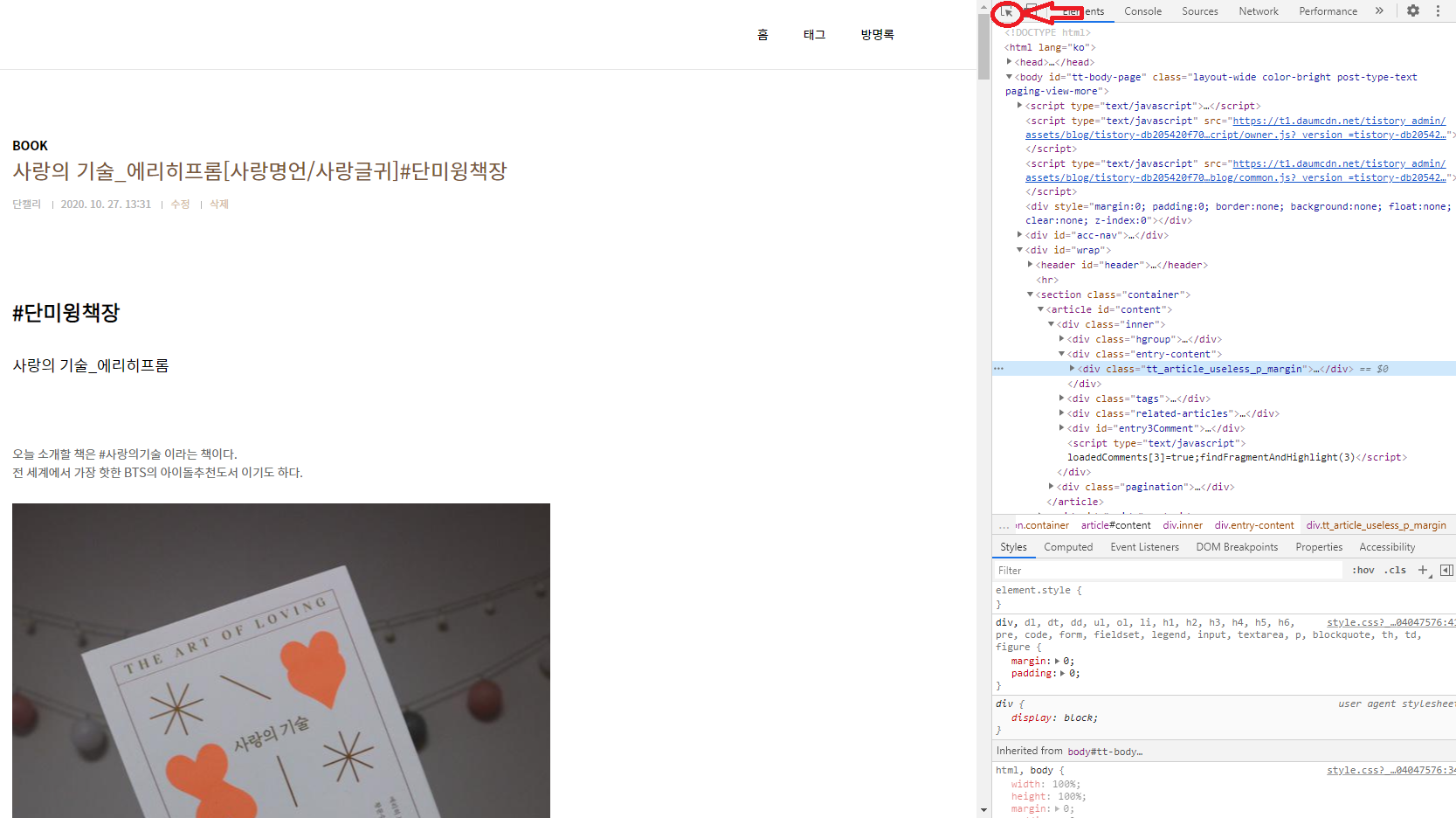Image resolution: width=1456 pixels, height=818 pixels.
Task: Expand the div tags node
Action: point(1061,399)
